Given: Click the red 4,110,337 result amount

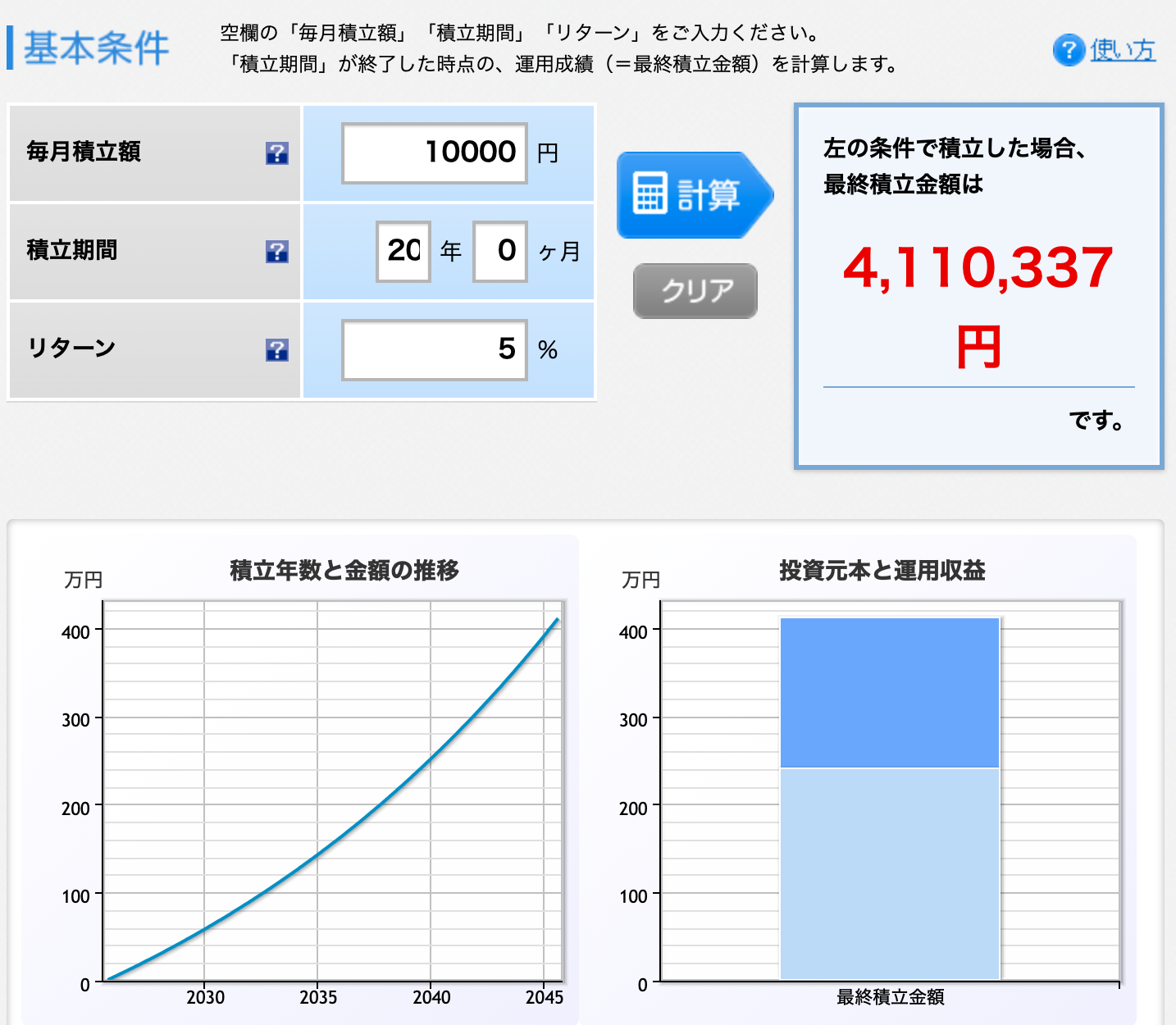Looking at the screenshot, I should [x=978, y=268].
